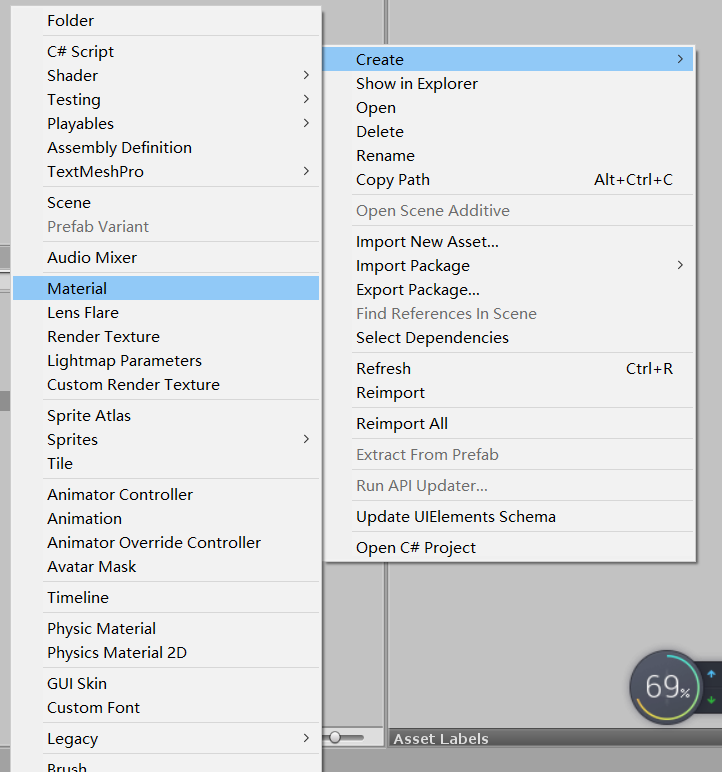
Task: Create a Custom Render Texture
Action: pyautogui.click(x=166, y=385)
